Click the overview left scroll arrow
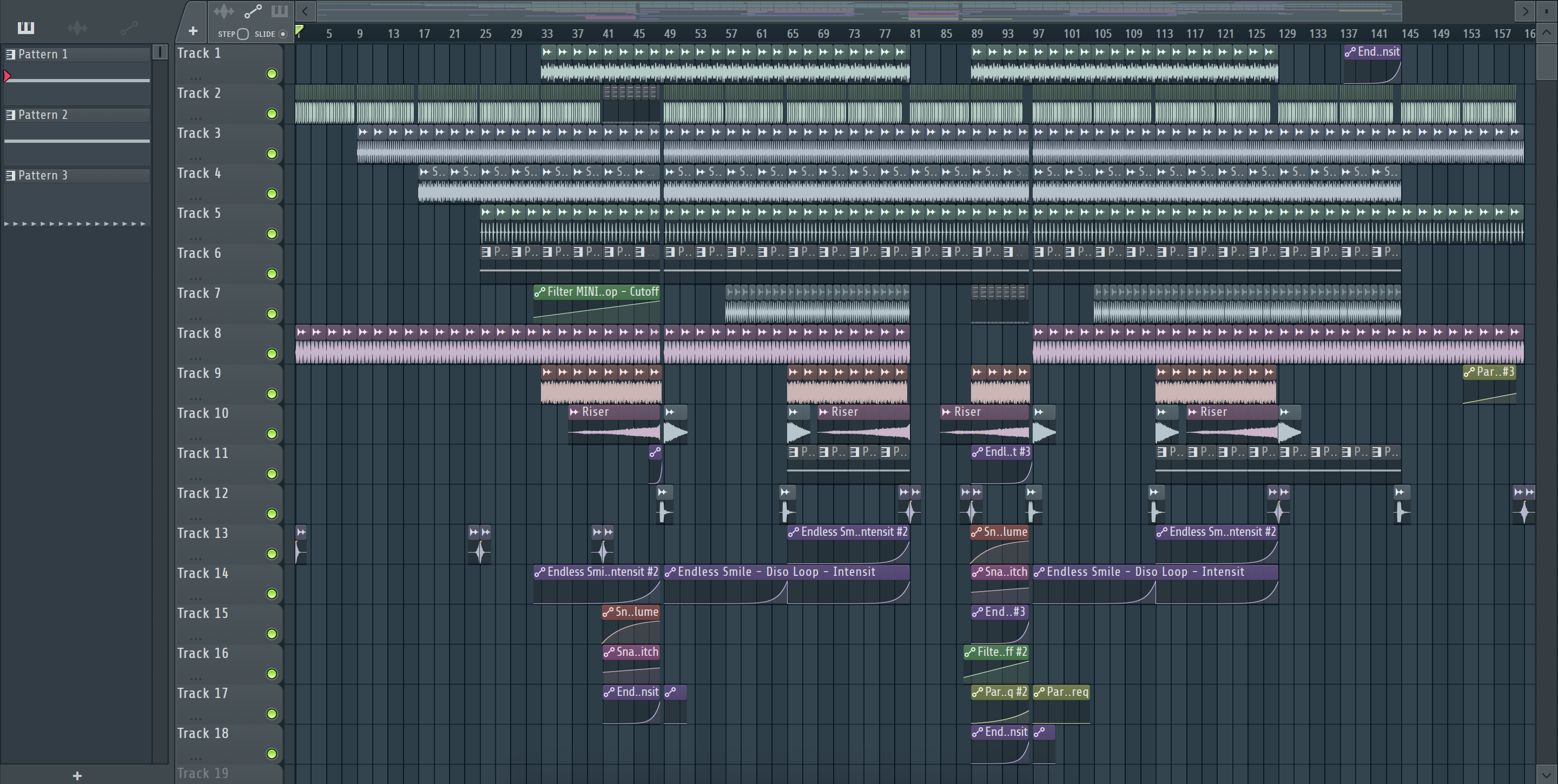 click(x=306, y=11)
